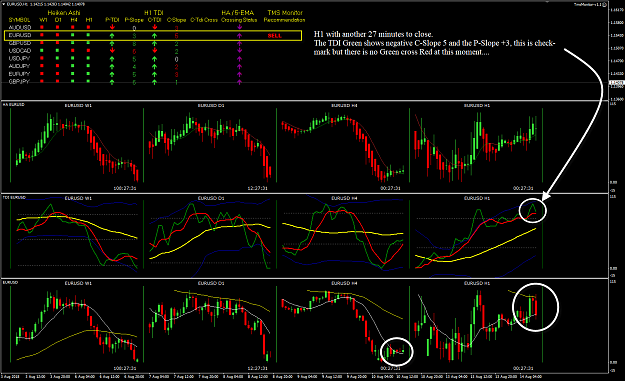Click the AUDUSD red C-TDI down arrow
The height and width of the screenshot is (381, 625).
pos(155,27)
